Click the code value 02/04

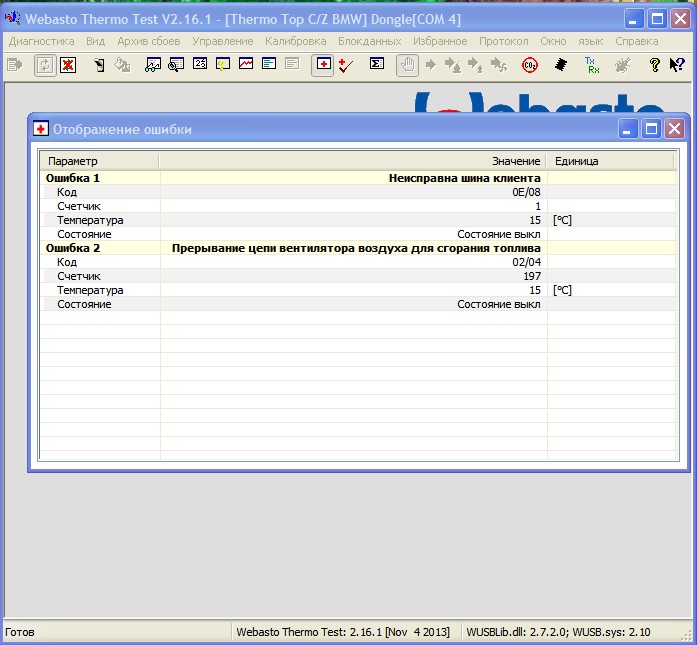tap(526, 262)
